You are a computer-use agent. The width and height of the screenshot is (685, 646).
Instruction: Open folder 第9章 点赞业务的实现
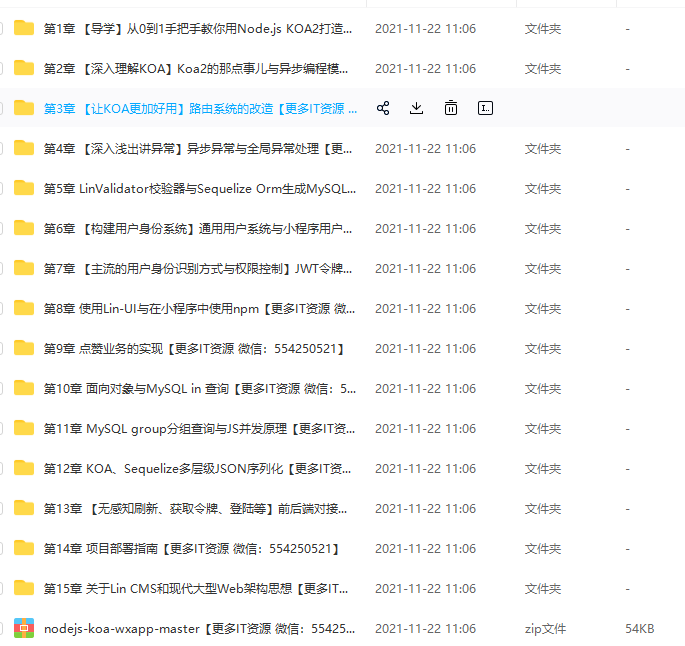click(194, 349)
